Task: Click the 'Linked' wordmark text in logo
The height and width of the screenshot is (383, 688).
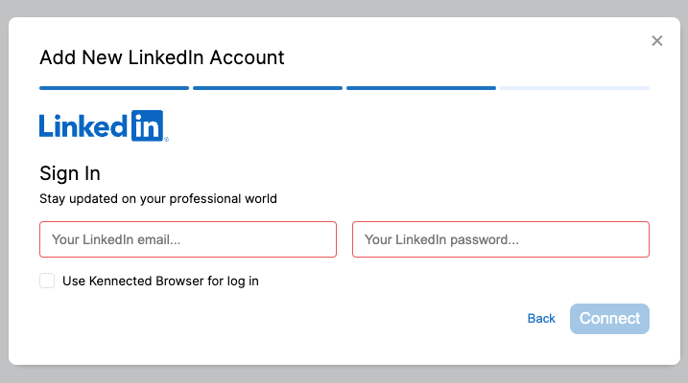Action: [83, 126]
